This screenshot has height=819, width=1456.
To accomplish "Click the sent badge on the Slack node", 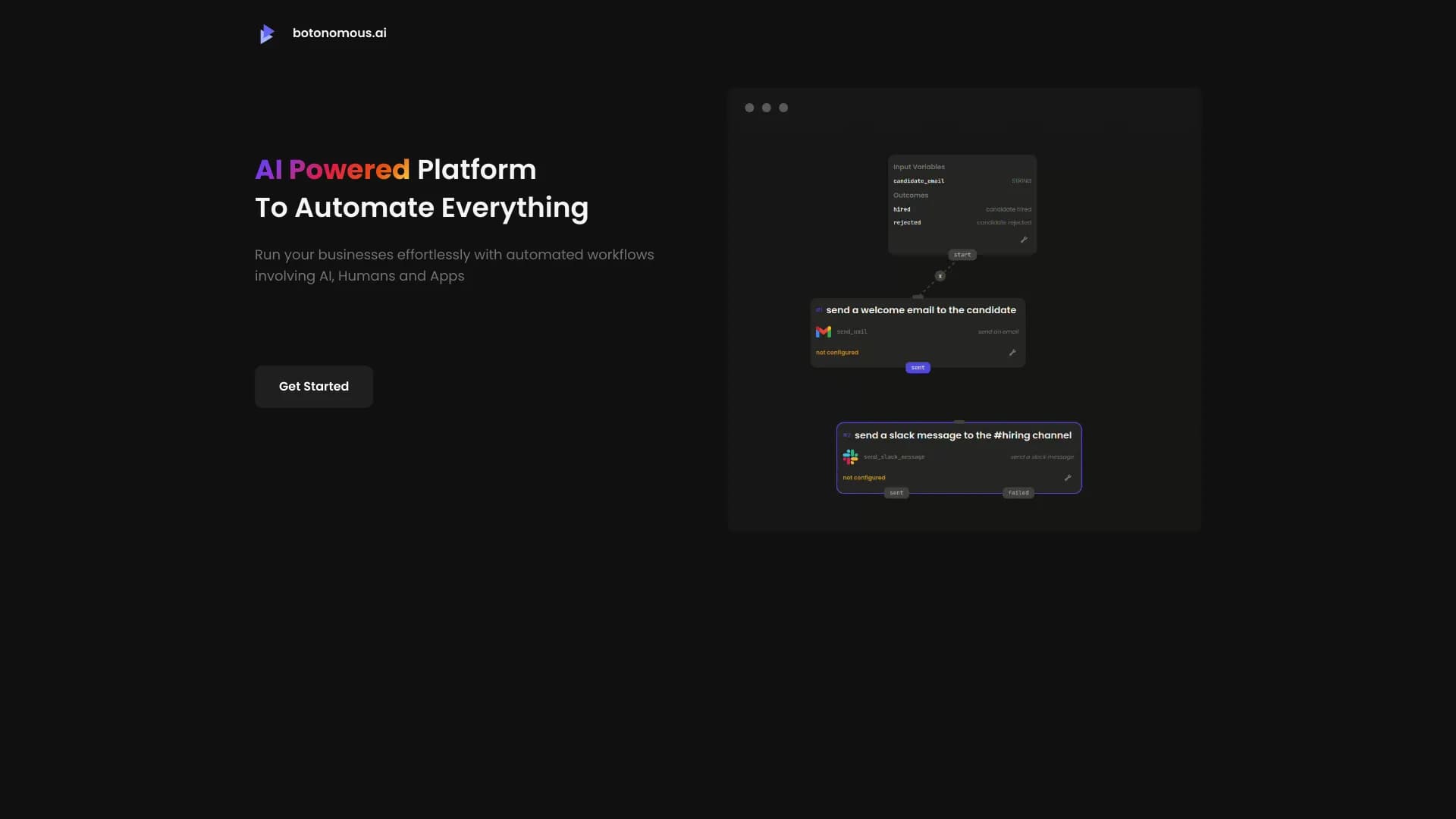I will point(896,492).
